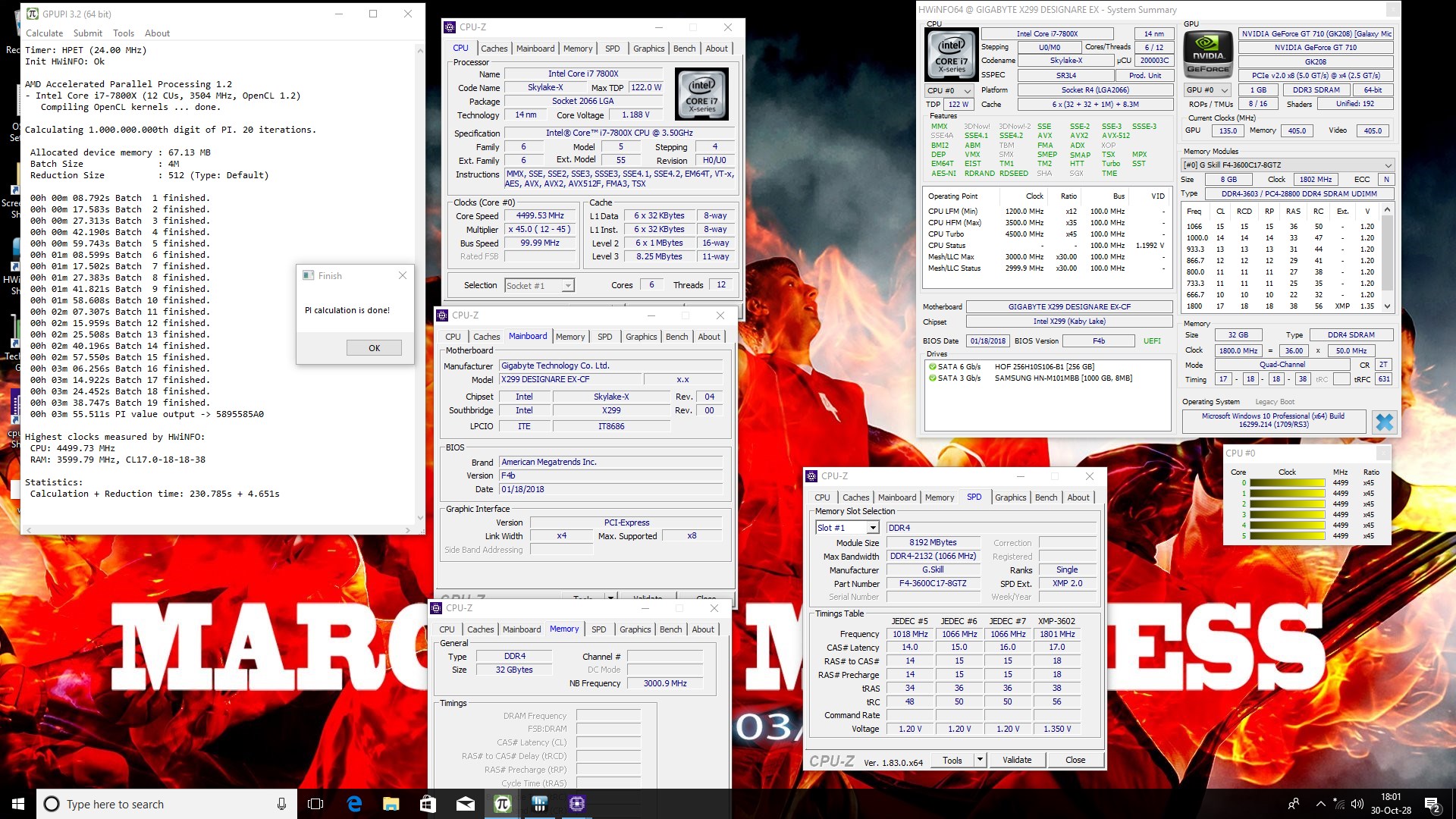The height and width of the screenshot is (819, 1456).
Task: Select About tab in CPU-Z SPD window
Action: [1078, 497]
